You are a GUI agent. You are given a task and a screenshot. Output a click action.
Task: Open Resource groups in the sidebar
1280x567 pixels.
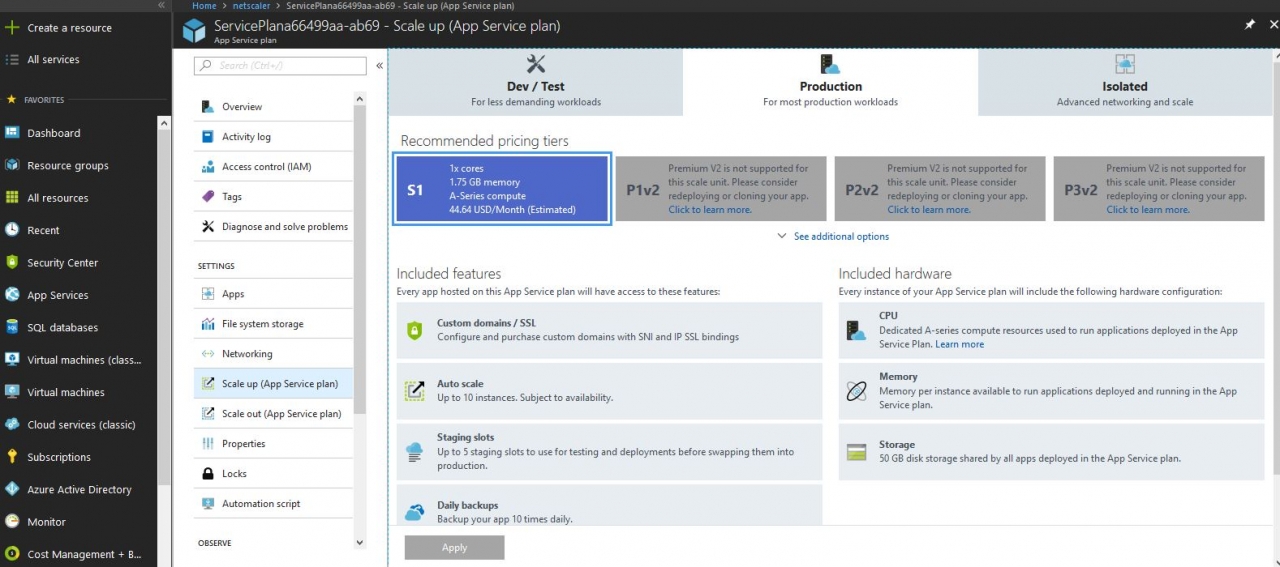click(68, 166)
